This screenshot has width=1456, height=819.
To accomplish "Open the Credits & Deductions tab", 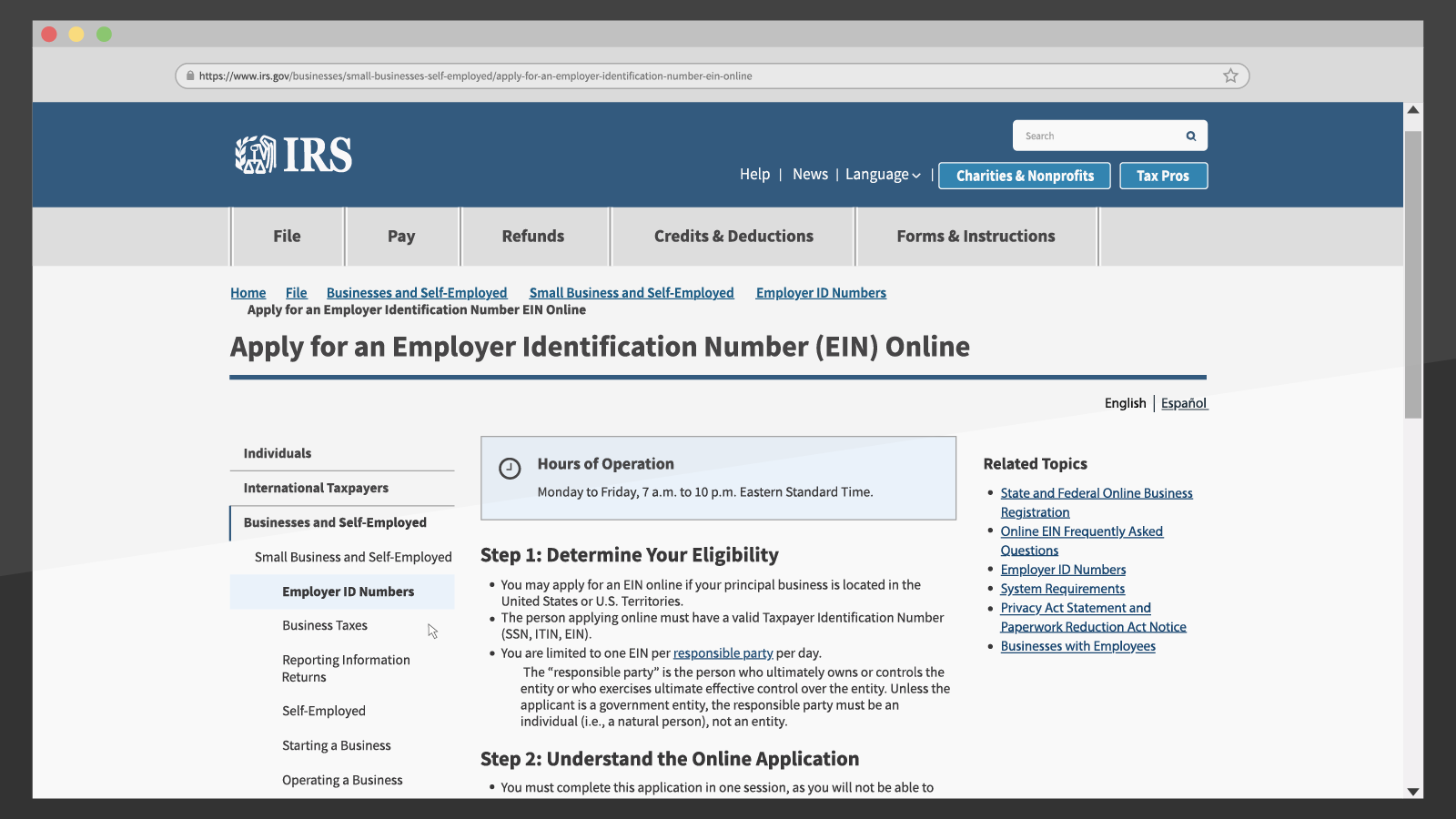I will click(x=733, y=237).
